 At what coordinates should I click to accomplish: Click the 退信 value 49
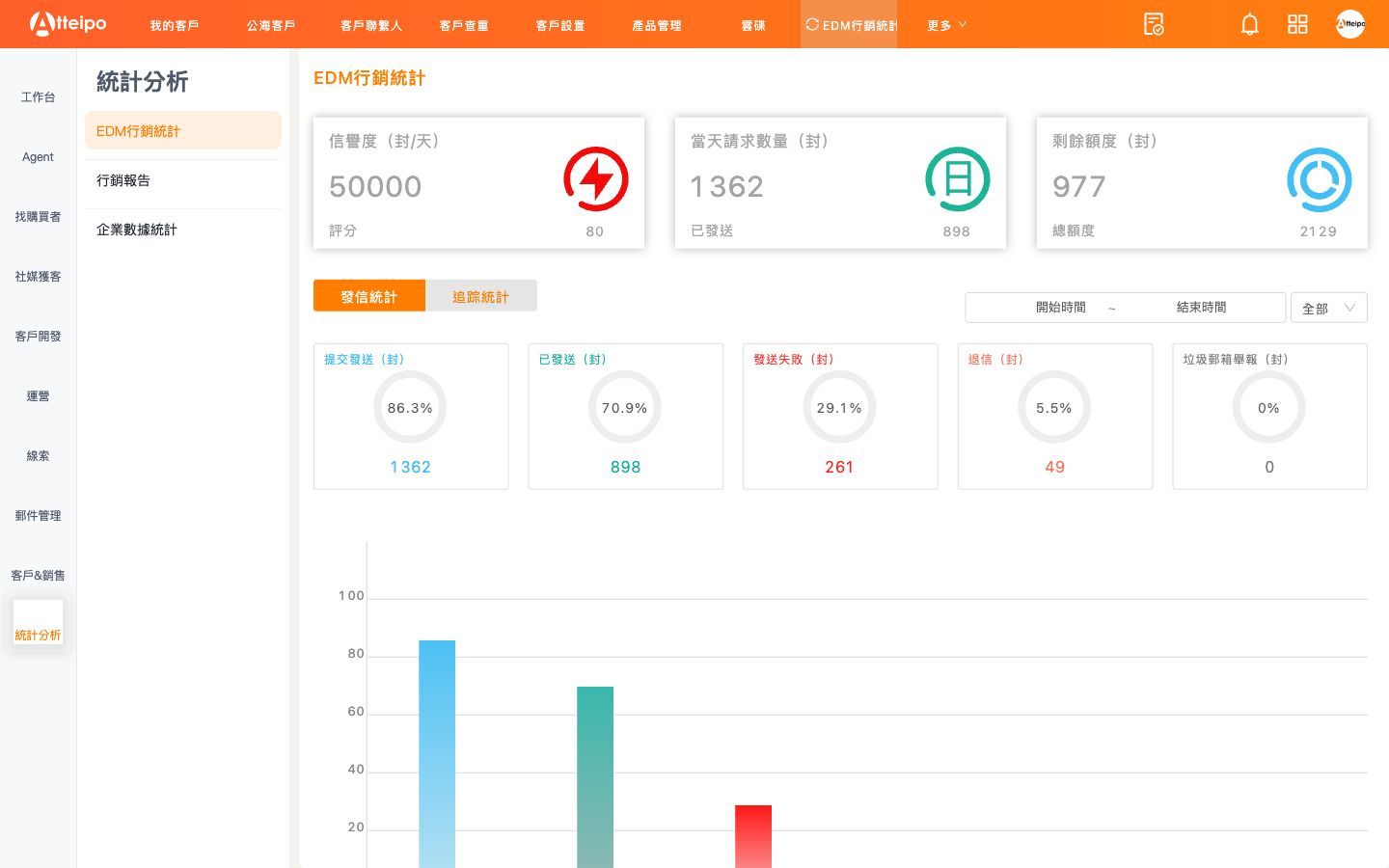tap(1055, 467)
